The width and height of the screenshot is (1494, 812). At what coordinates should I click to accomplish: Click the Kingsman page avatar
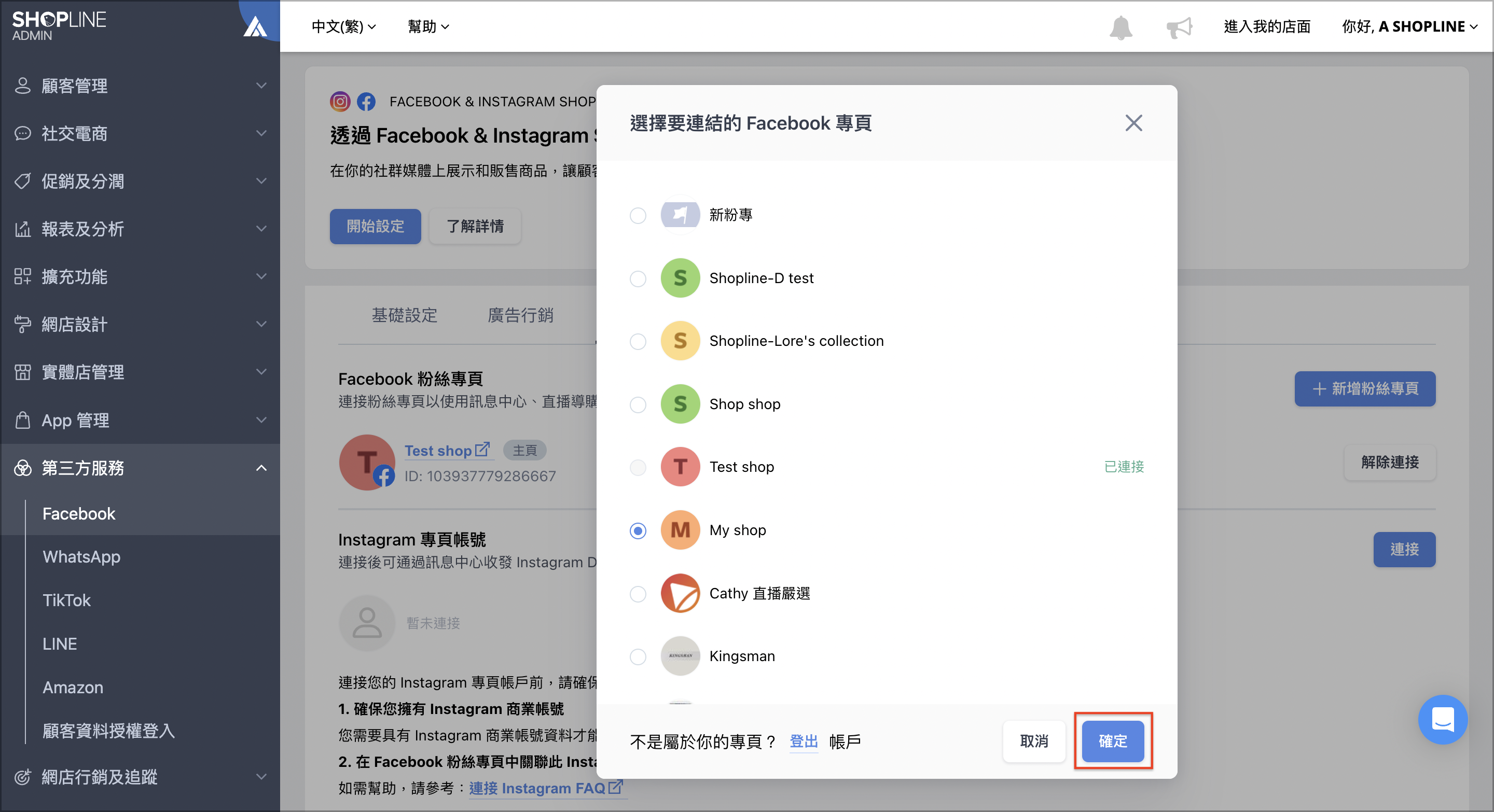click(680, 656)
